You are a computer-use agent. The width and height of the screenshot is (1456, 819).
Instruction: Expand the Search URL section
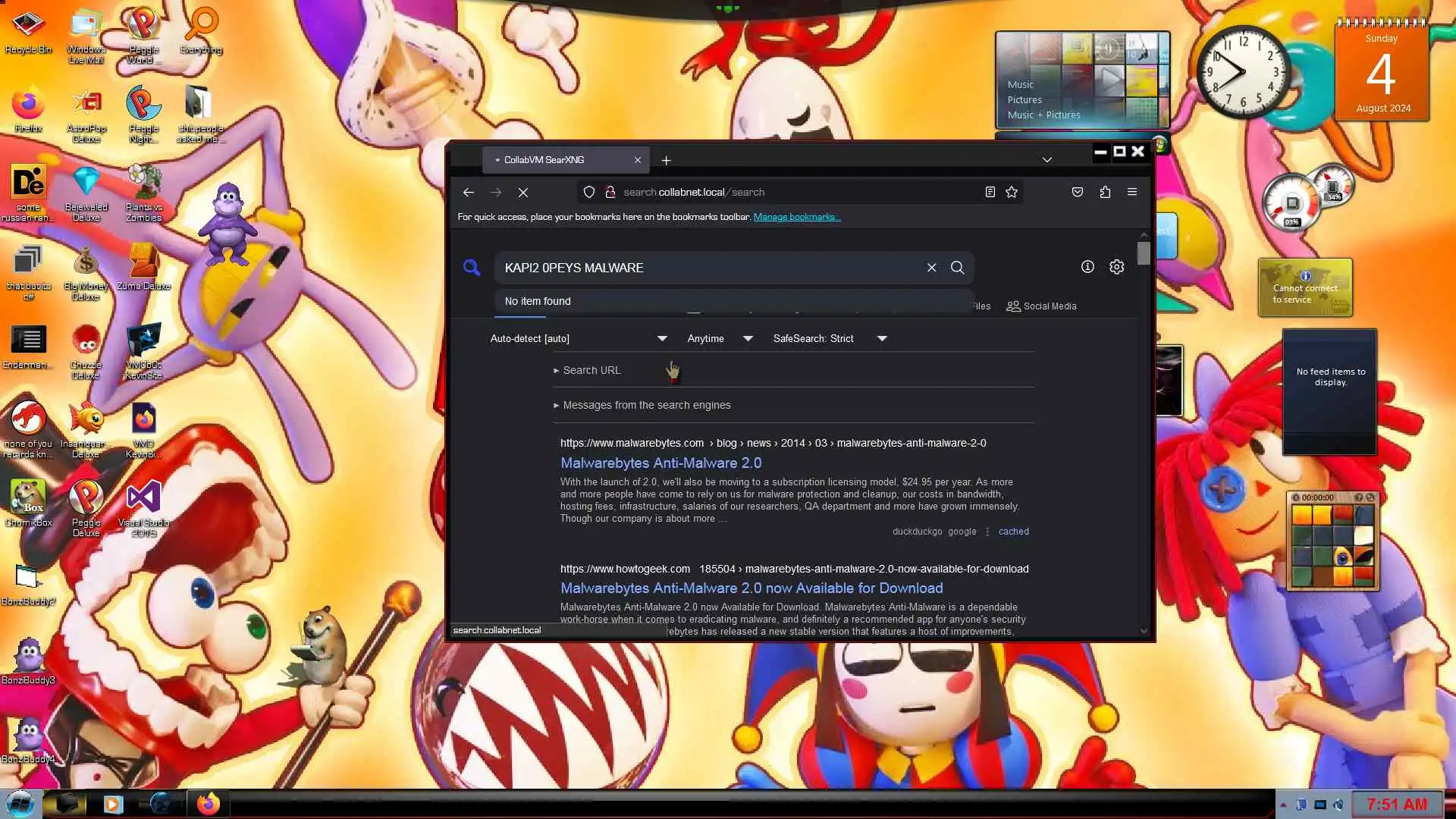coord(591,371)
